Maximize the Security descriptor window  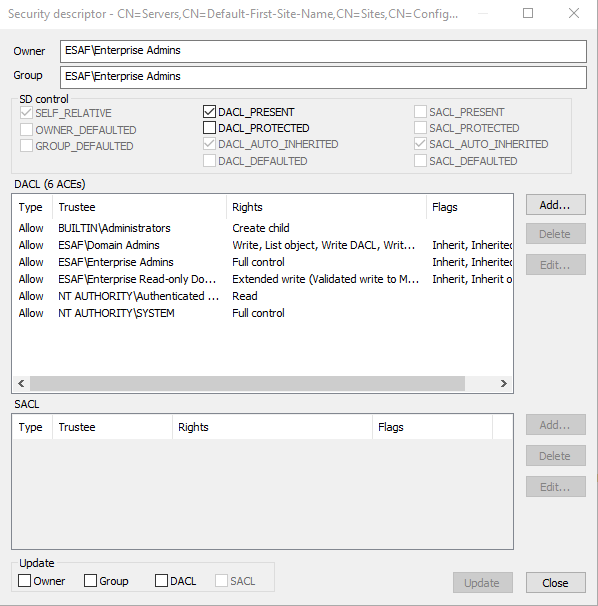coord(528,14)
